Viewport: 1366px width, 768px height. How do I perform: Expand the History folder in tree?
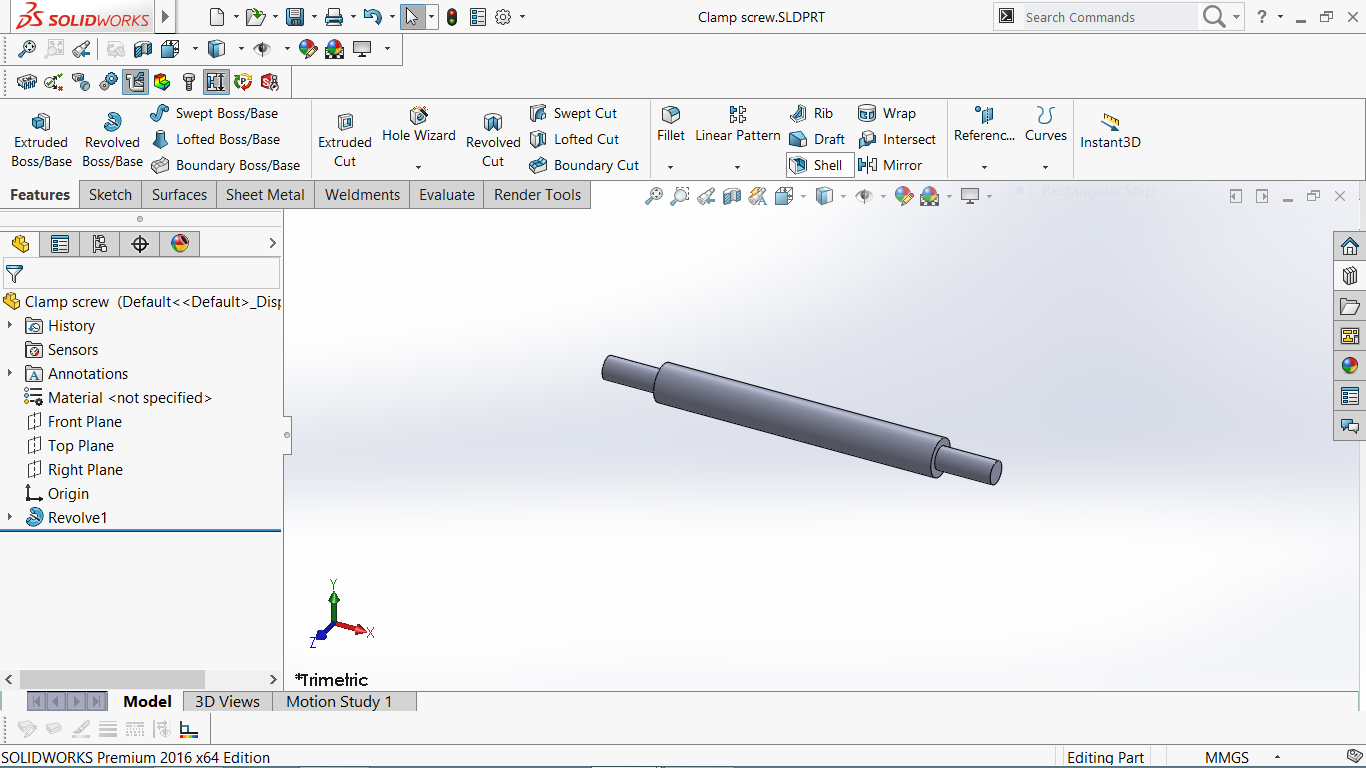[x=11, y=325]
